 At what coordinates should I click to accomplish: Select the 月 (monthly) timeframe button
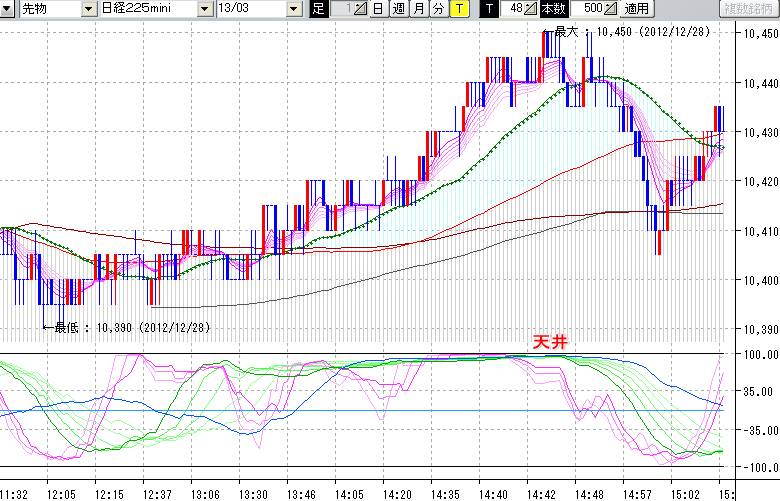[418, 9]
